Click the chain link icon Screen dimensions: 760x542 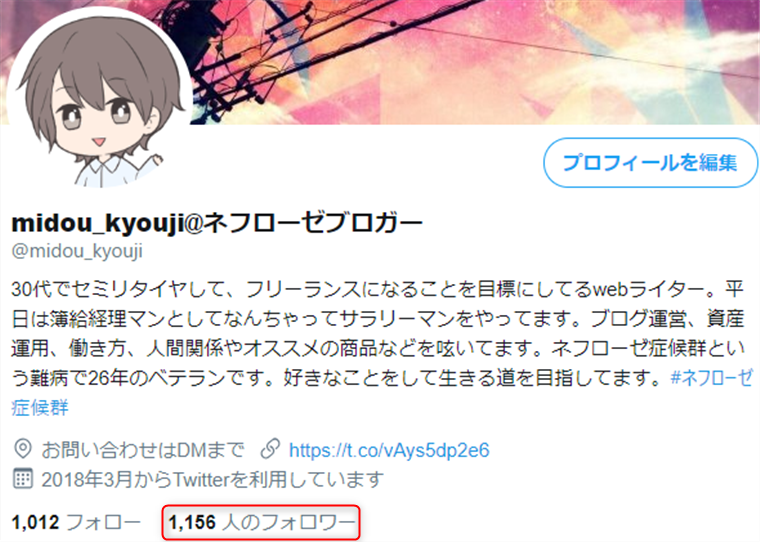pyautogui.click(x=270, y=449)
